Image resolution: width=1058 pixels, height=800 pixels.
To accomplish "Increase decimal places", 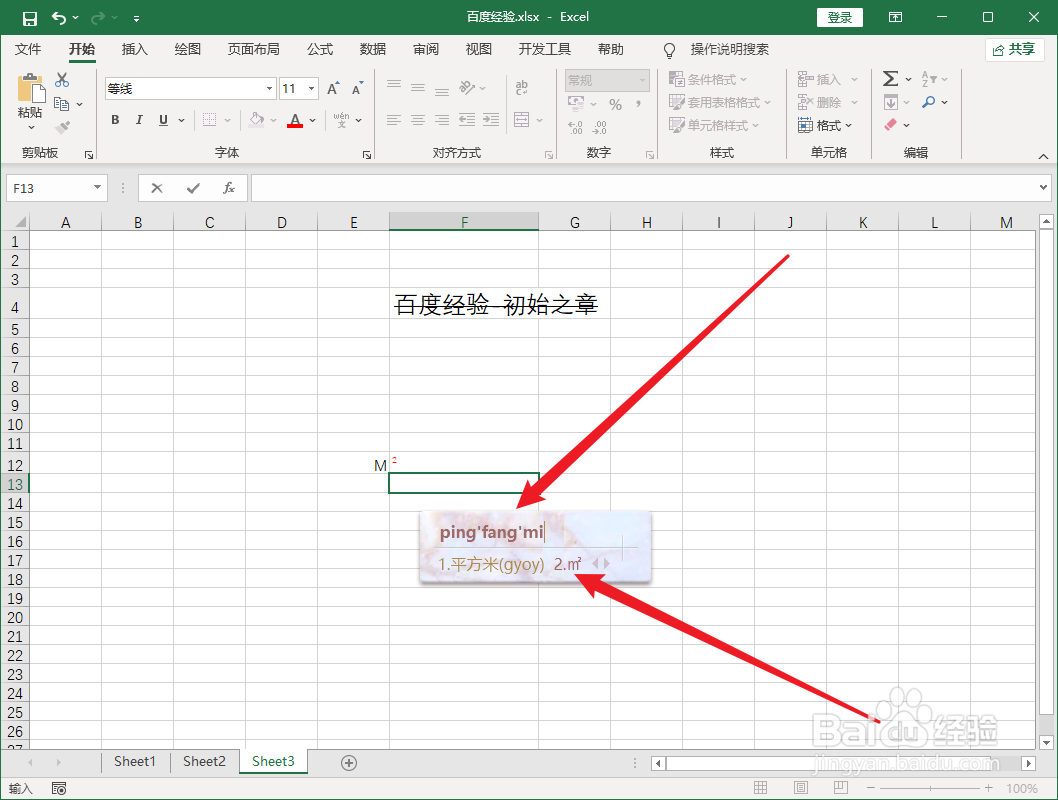I will [x=575, y=127].
